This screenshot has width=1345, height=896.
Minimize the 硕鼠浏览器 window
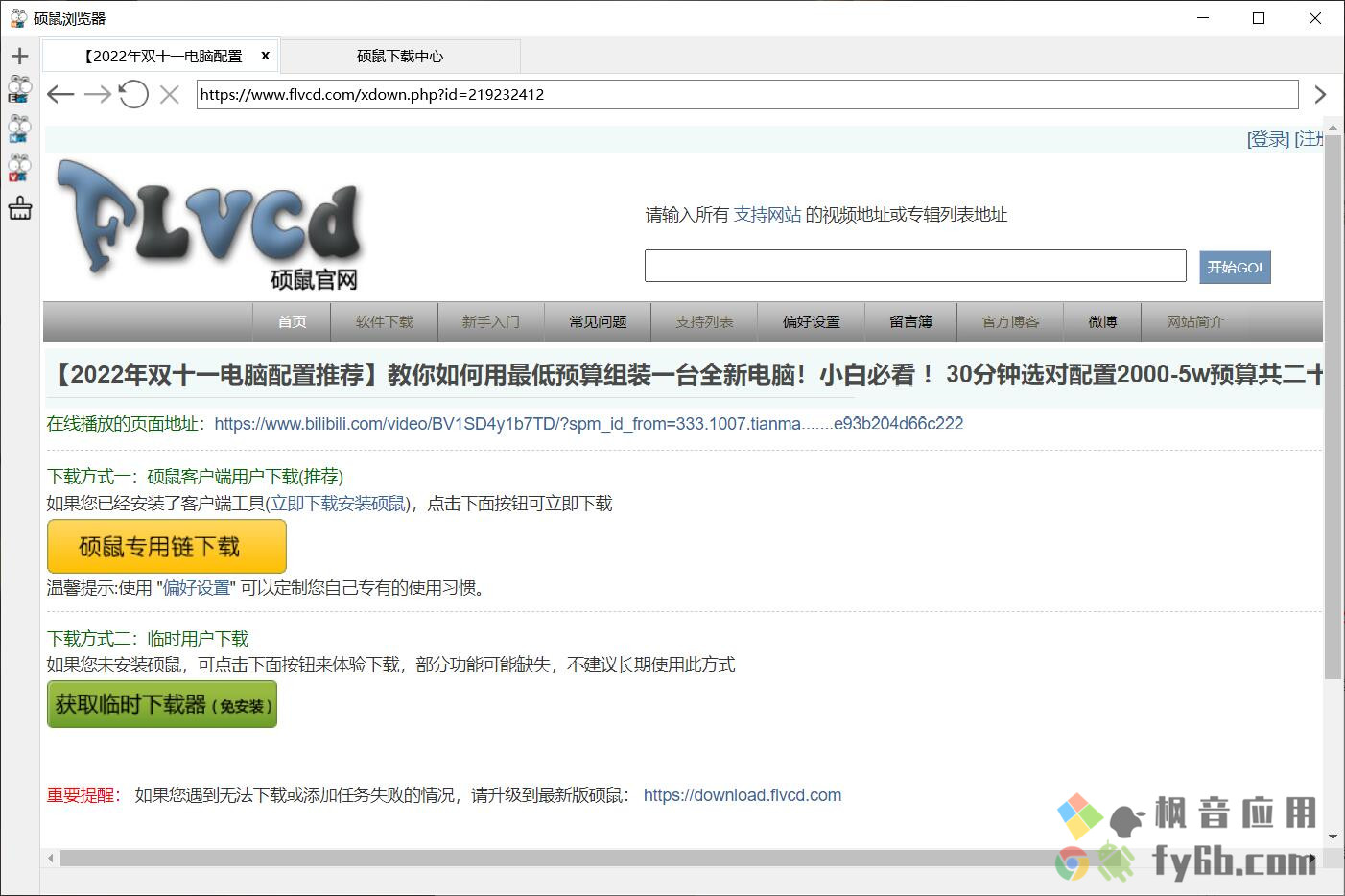1203,18
